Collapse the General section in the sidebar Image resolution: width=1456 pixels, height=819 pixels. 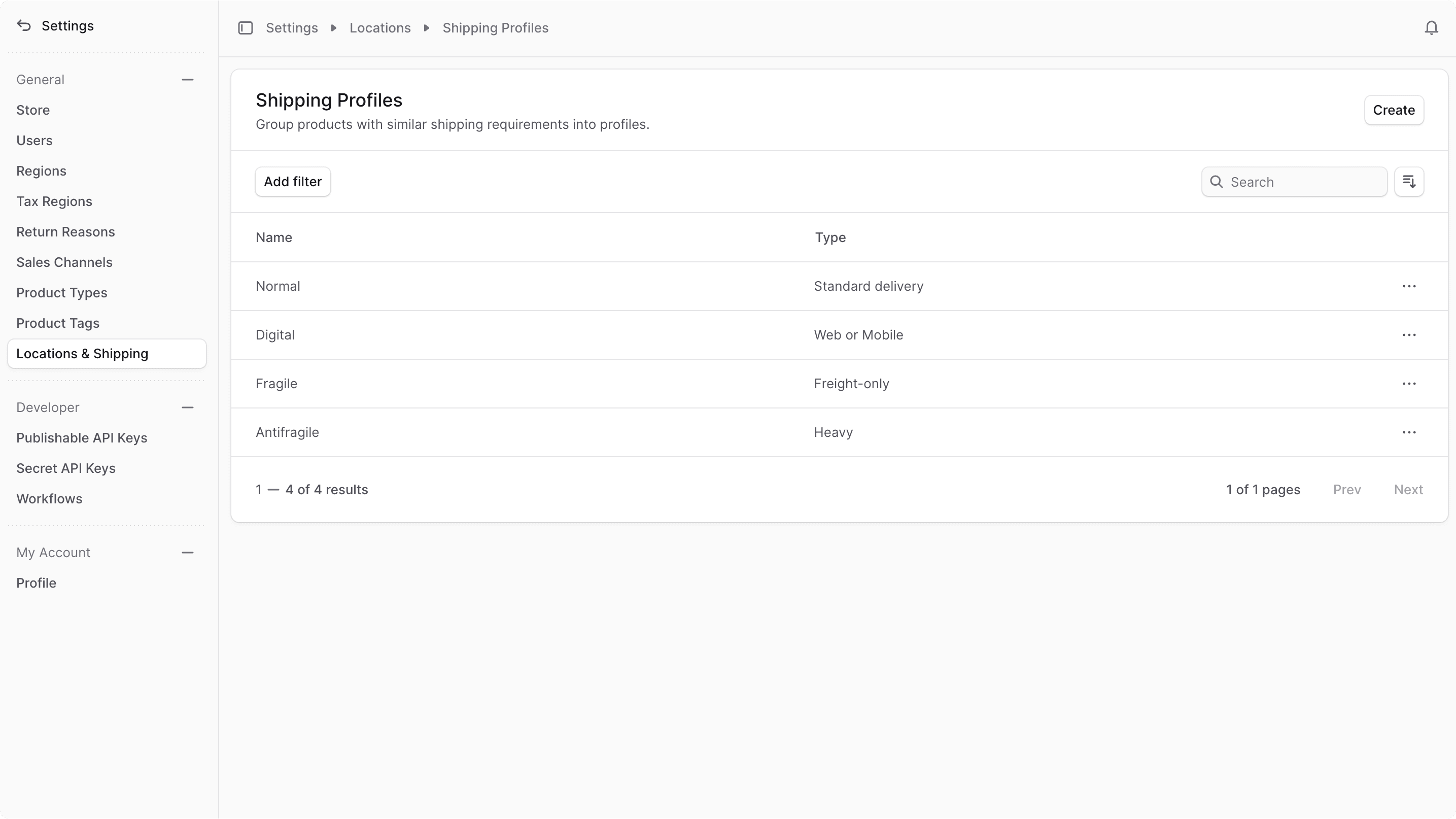(188, 80)
